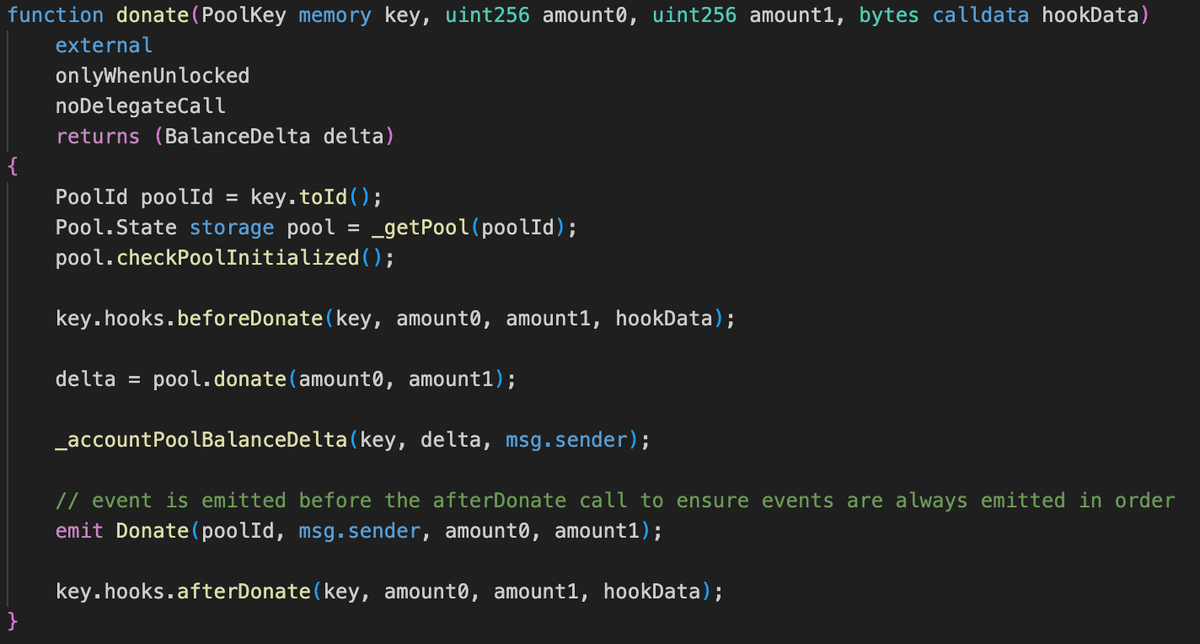Click 'BalanceDelta' return type
The image size is (1200, 644).
click(237, 136)
